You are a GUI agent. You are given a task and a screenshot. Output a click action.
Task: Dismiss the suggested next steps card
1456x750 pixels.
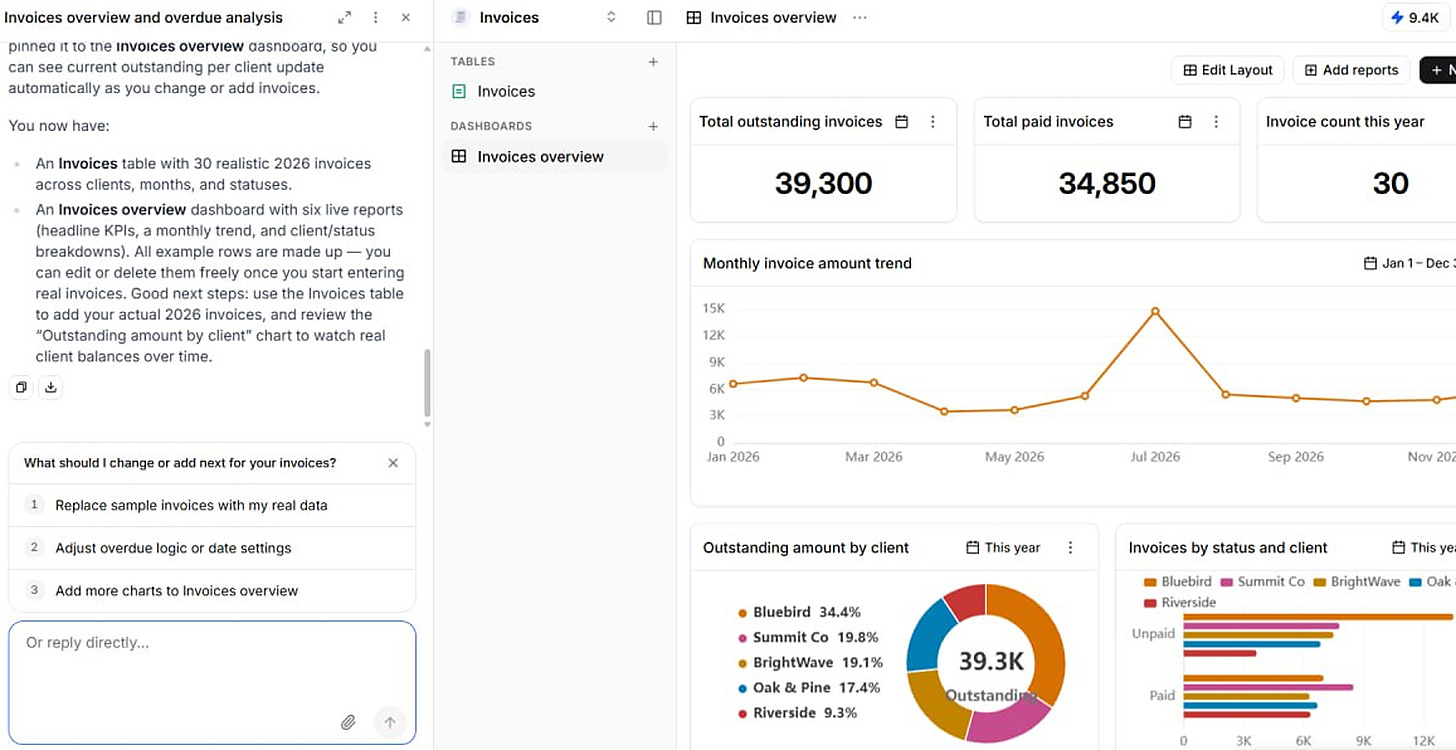393,463
